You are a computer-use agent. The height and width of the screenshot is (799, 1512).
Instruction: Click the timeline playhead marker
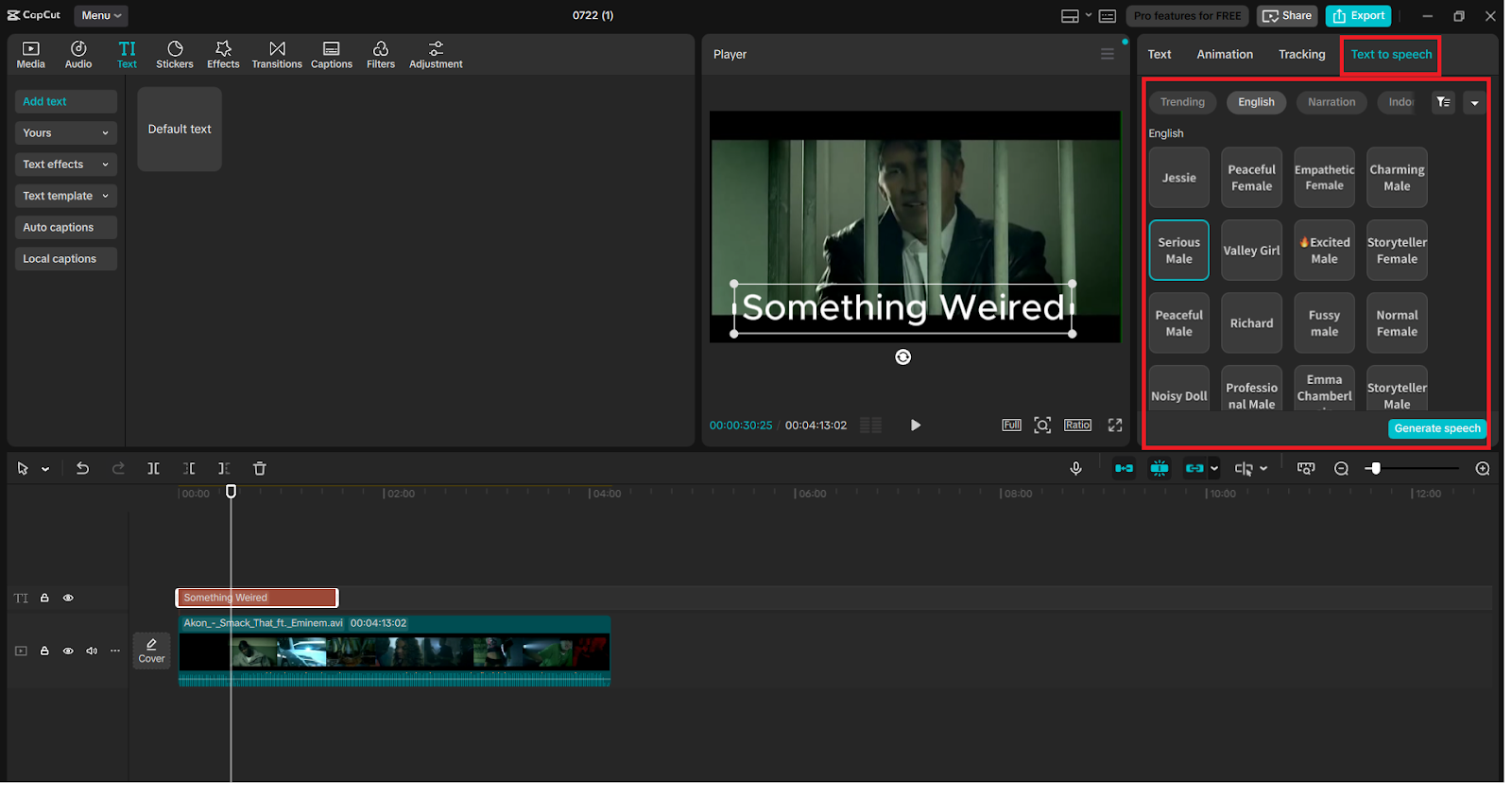click(231, 491)
